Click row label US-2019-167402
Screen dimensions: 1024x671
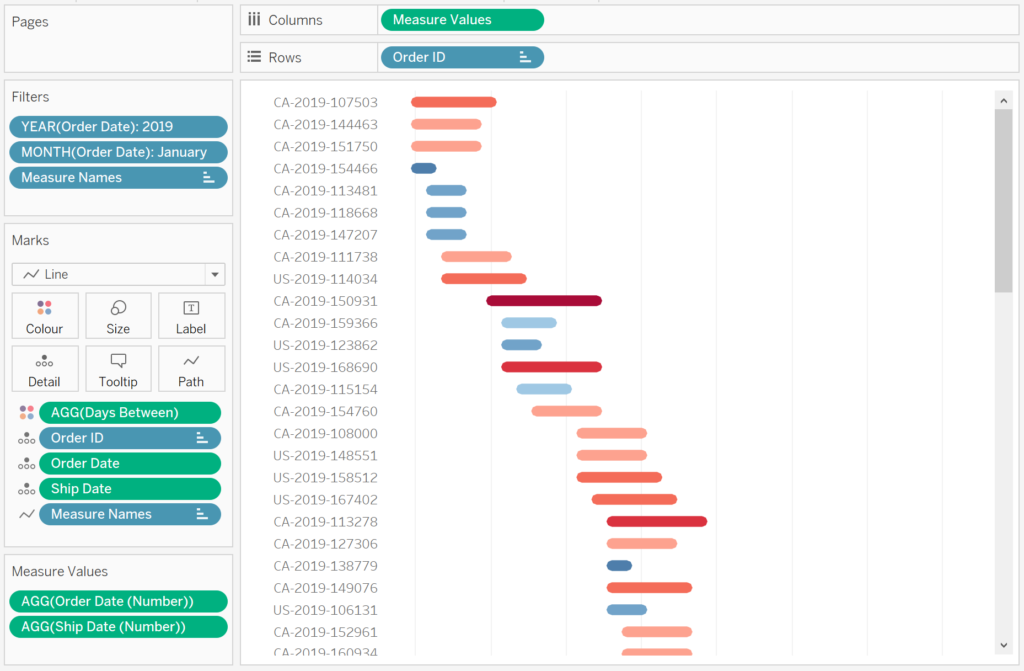[x=325, y=500]
